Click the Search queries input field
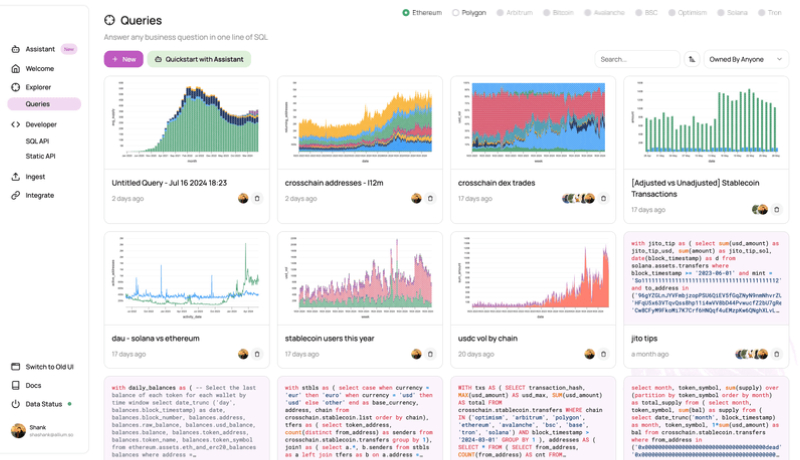The image size is (800, 460). point(636,59)
